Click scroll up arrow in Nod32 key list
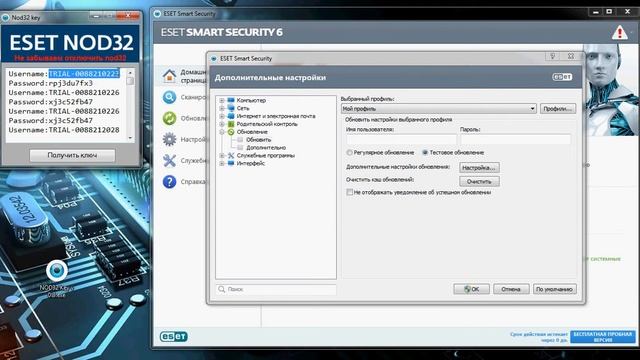This screenshot has width=640, height=360. [x=130, y=73]
